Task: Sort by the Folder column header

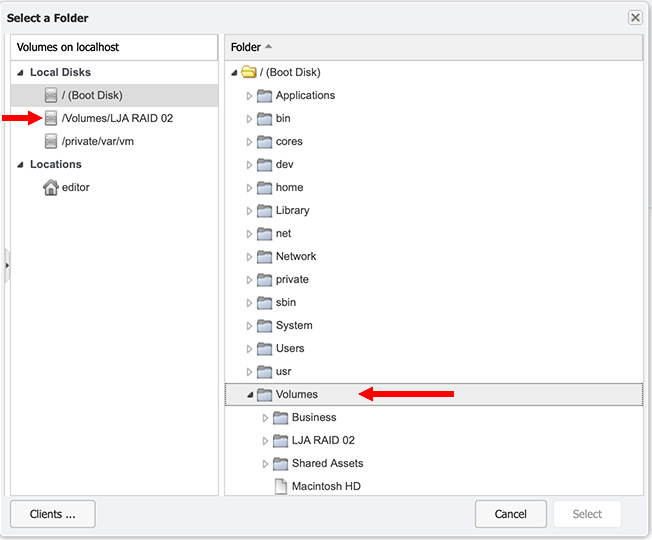Action: point(434,47)
